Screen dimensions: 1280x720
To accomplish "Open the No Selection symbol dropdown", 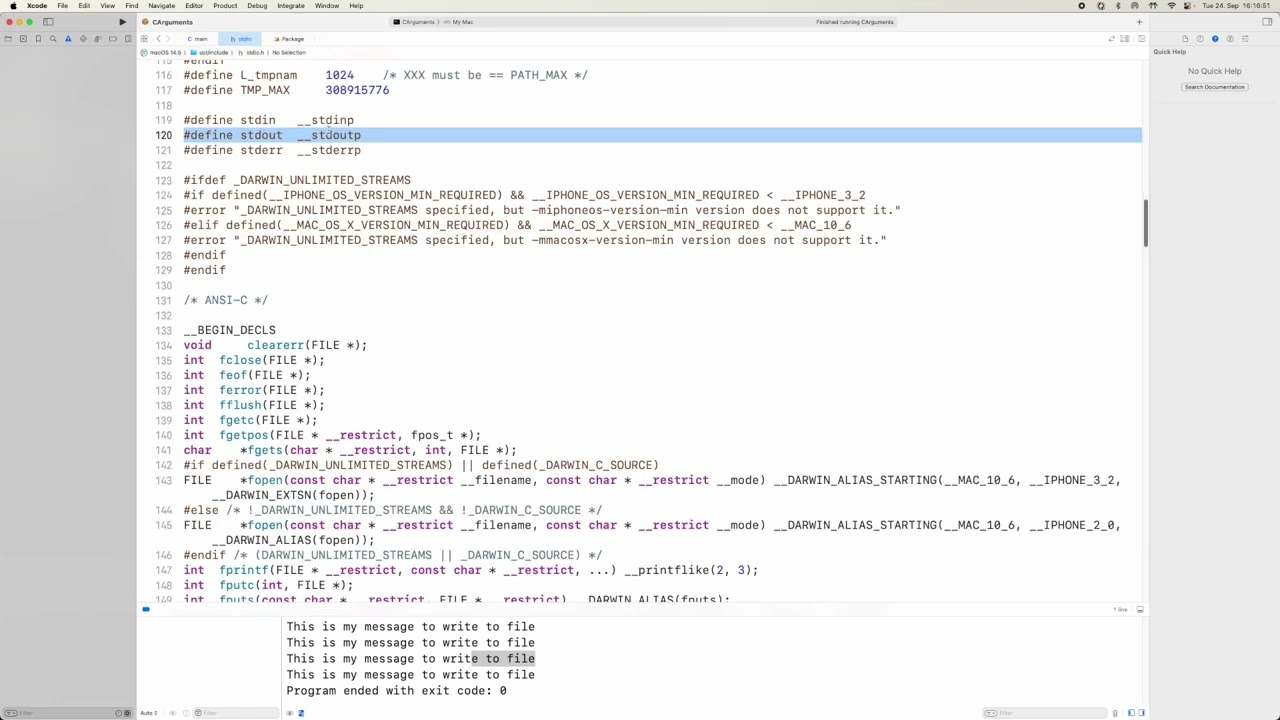I will click(289, 52).
